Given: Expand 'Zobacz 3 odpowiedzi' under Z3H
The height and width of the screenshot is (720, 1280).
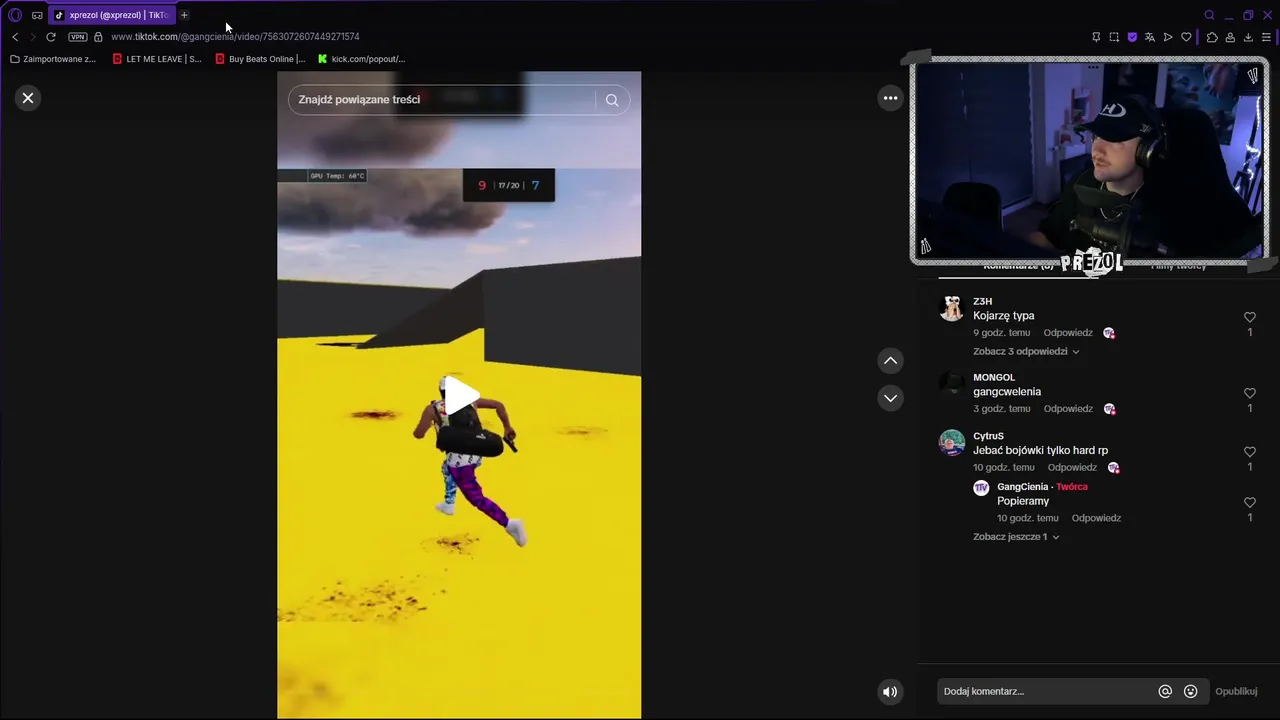Looking at the screenshot, I should click(1026, 352).
